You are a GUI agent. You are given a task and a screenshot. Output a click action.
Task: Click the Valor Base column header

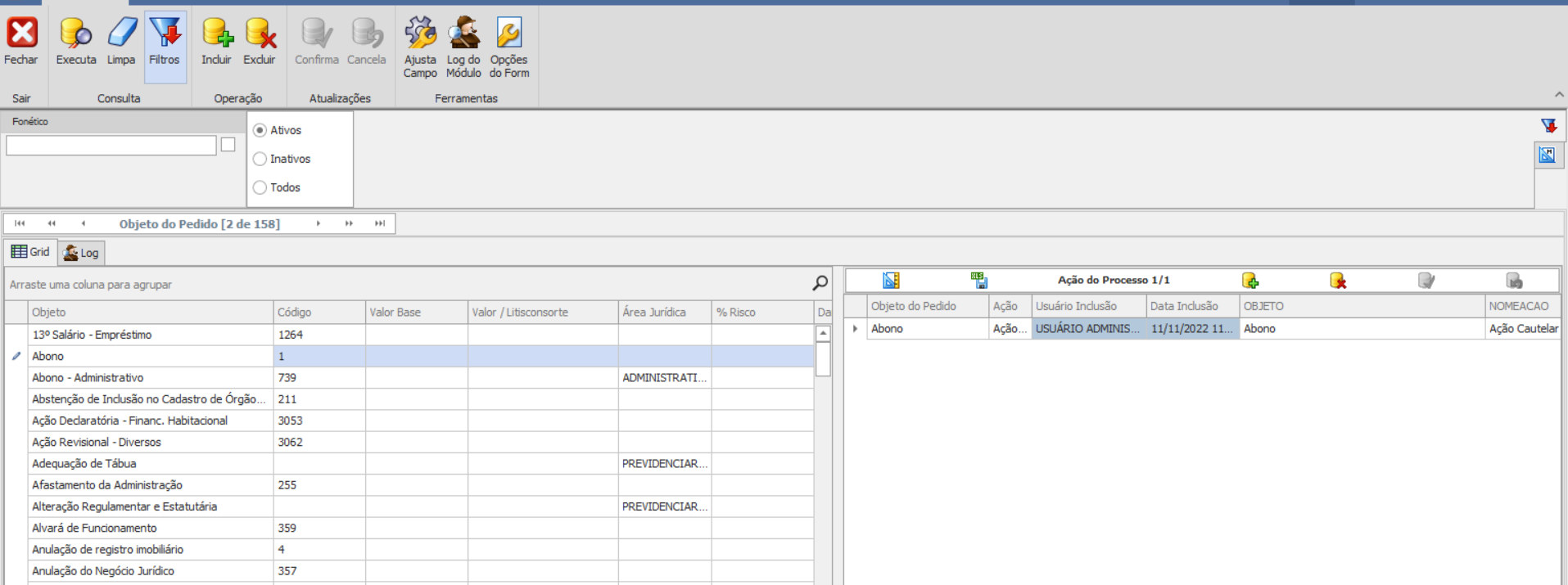[x=417, y=312]
